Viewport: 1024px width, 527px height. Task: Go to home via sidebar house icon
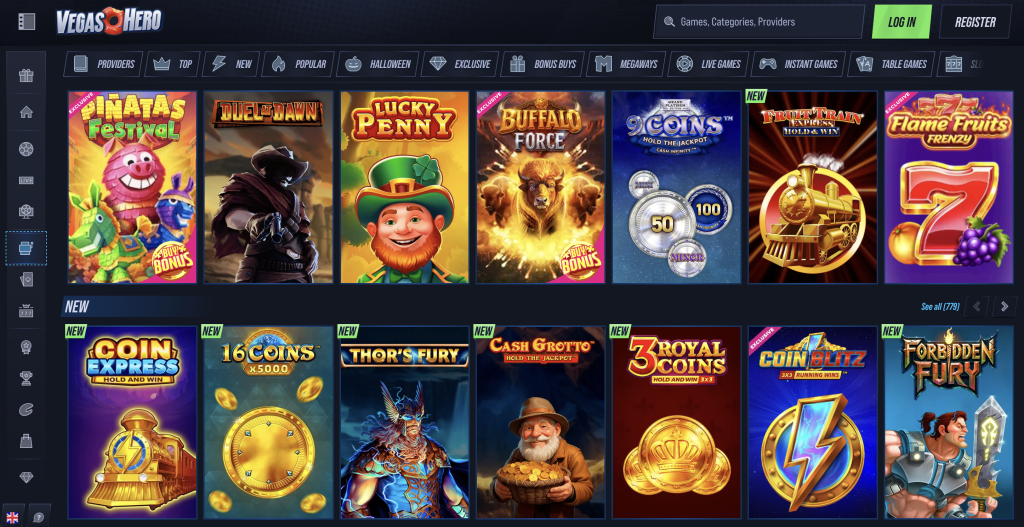coord(26,112)
